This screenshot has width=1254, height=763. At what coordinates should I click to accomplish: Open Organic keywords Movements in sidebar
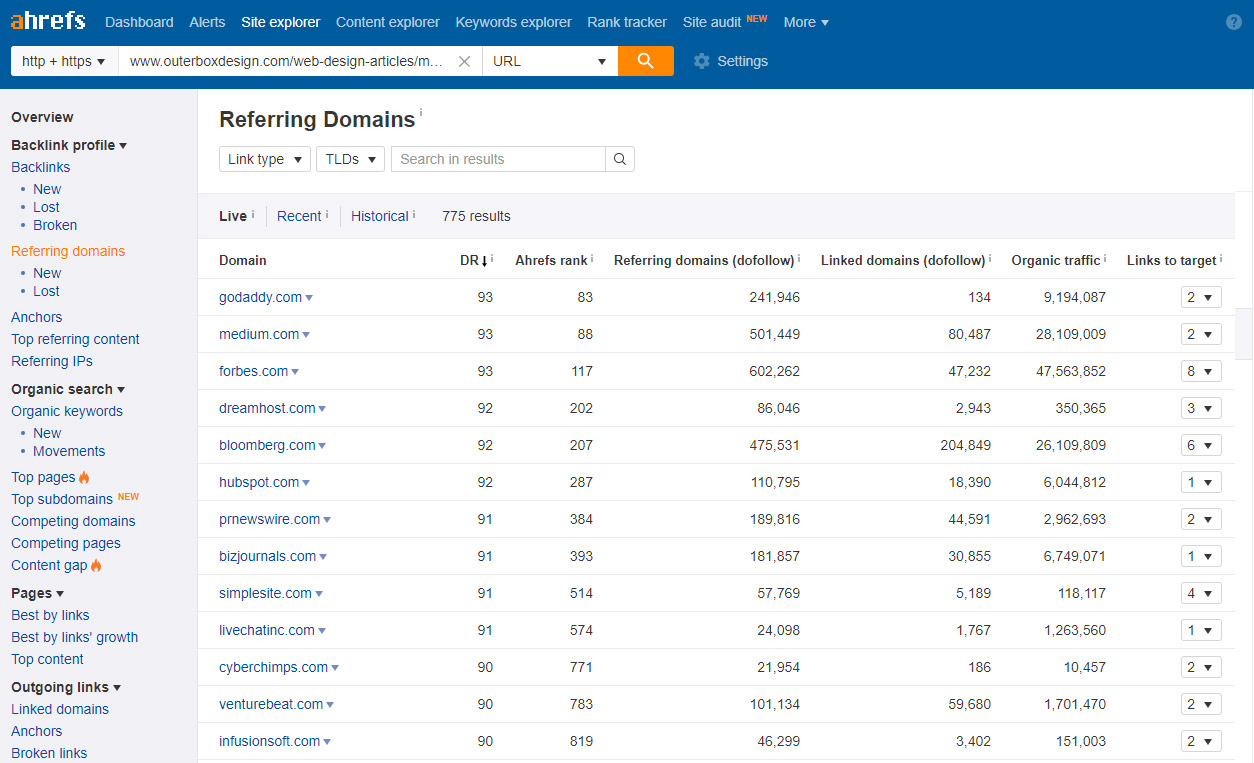[x=69, y=451]
